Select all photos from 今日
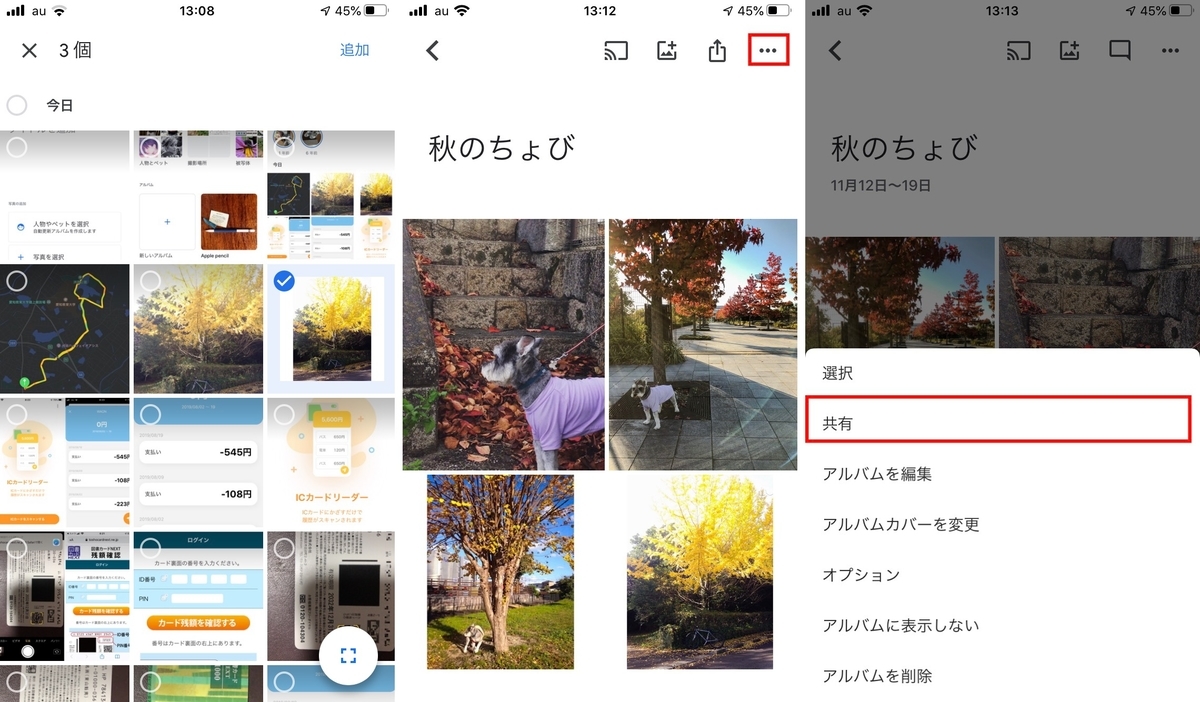1200x702 pixels. point(17,105)
